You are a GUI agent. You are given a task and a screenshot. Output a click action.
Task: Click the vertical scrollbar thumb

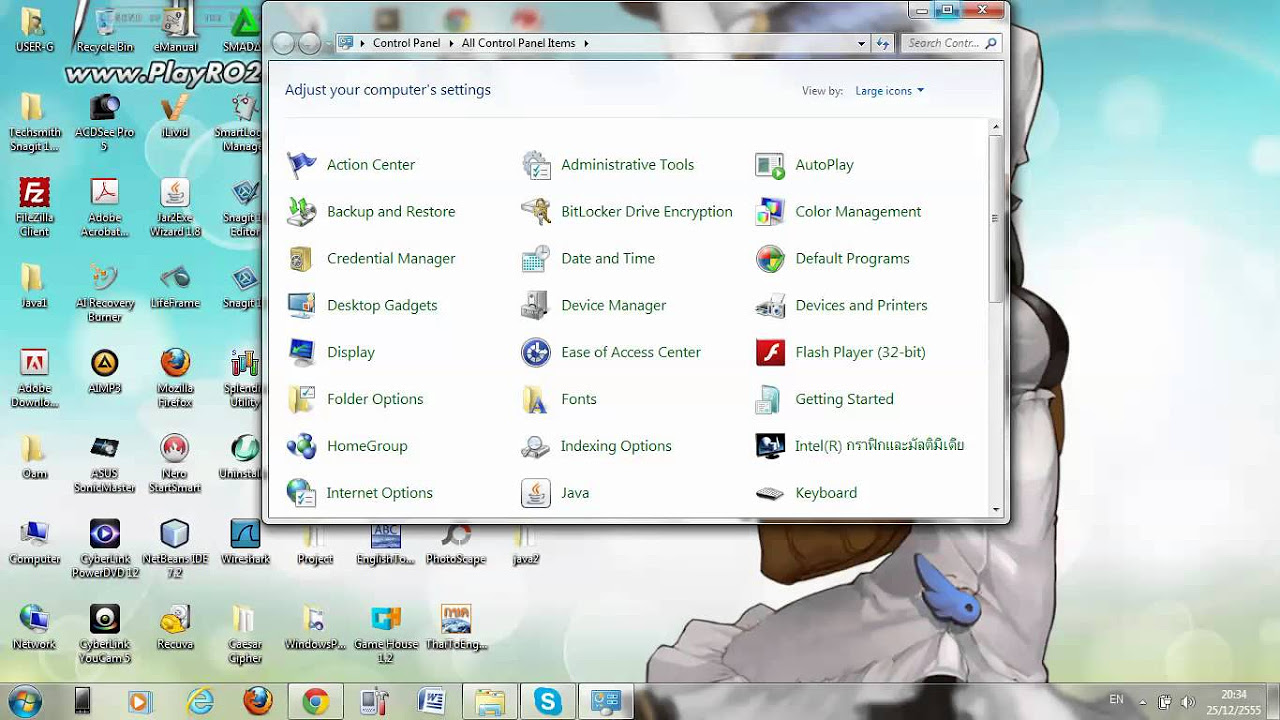coord(996,218)
